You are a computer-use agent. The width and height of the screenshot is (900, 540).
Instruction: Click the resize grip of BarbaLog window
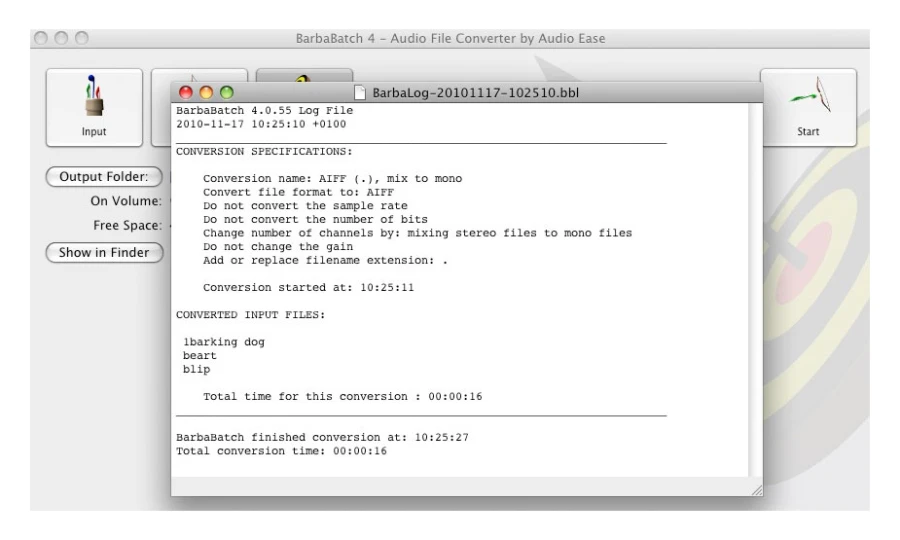click(757, 490)
